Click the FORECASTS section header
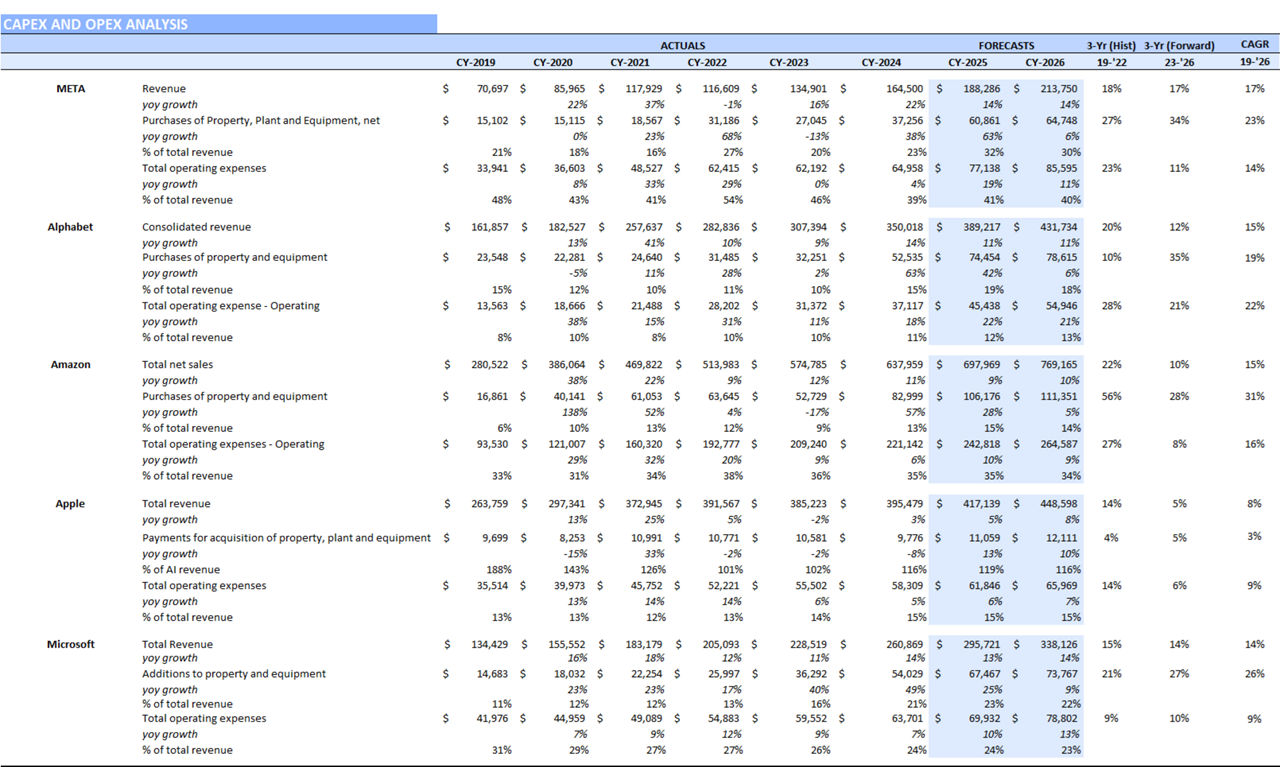Screen dimensions: 1280x767 click(1006, 45)
